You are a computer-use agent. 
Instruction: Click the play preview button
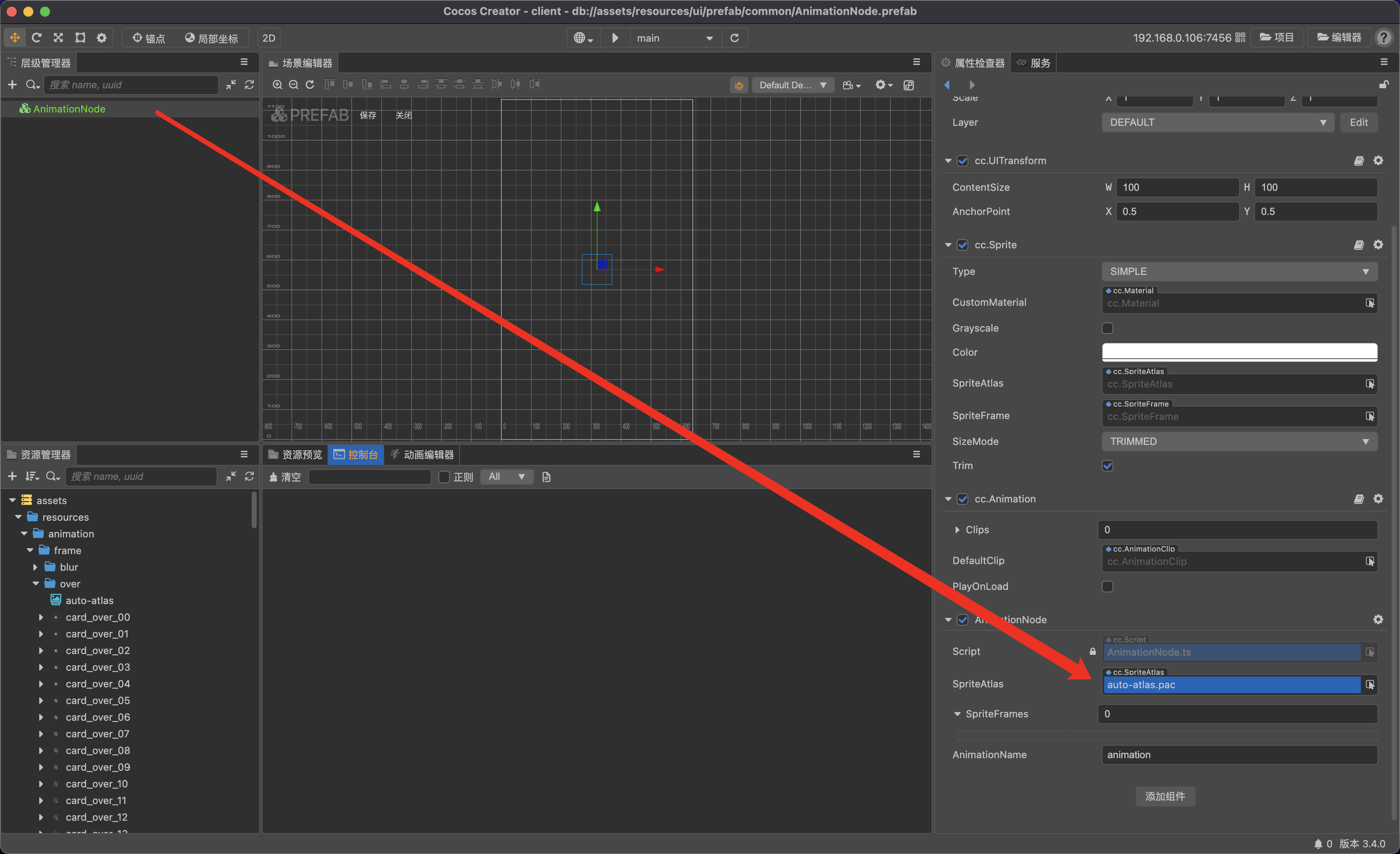[615, 38]
